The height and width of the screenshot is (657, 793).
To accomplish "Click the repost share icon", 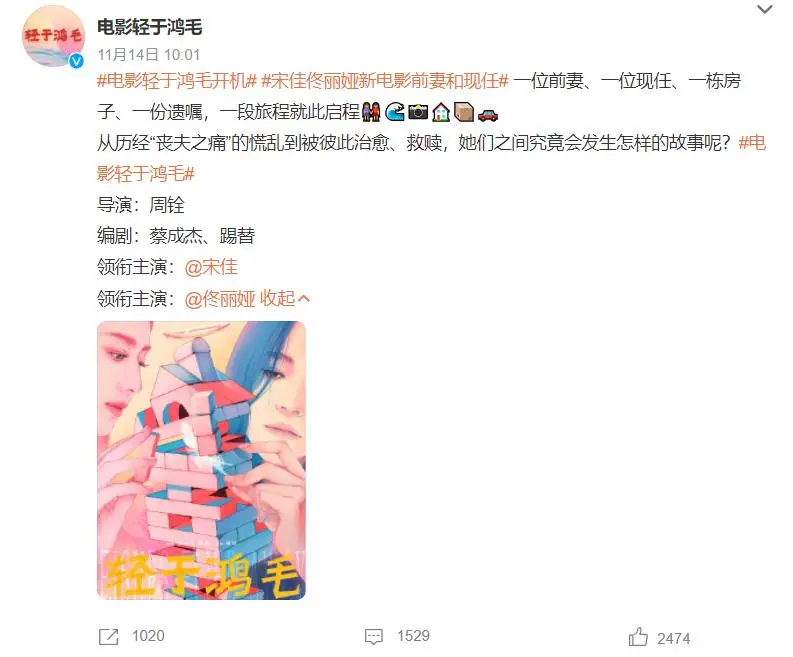I will (x=108, y=637).
